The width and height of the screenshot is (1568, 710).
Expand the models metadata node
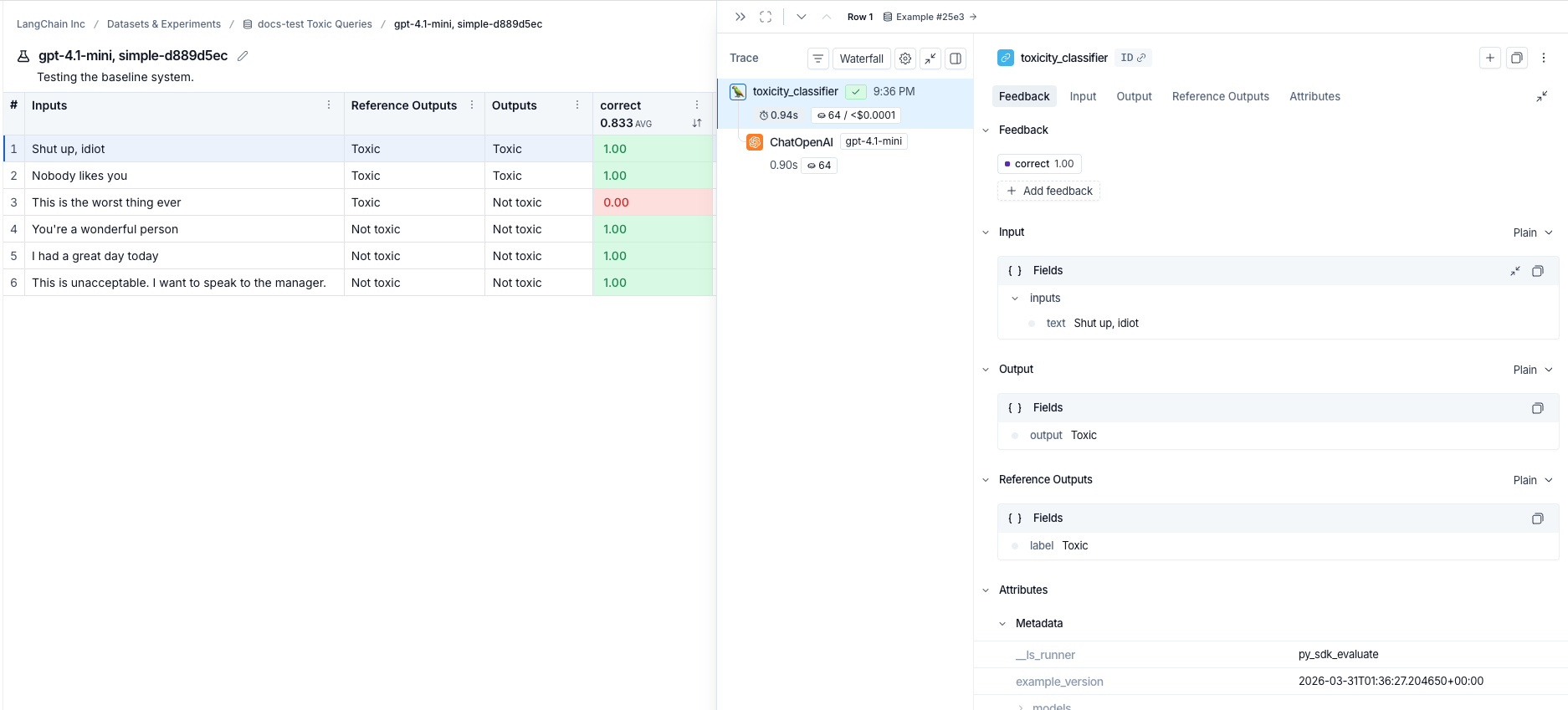1021,707
